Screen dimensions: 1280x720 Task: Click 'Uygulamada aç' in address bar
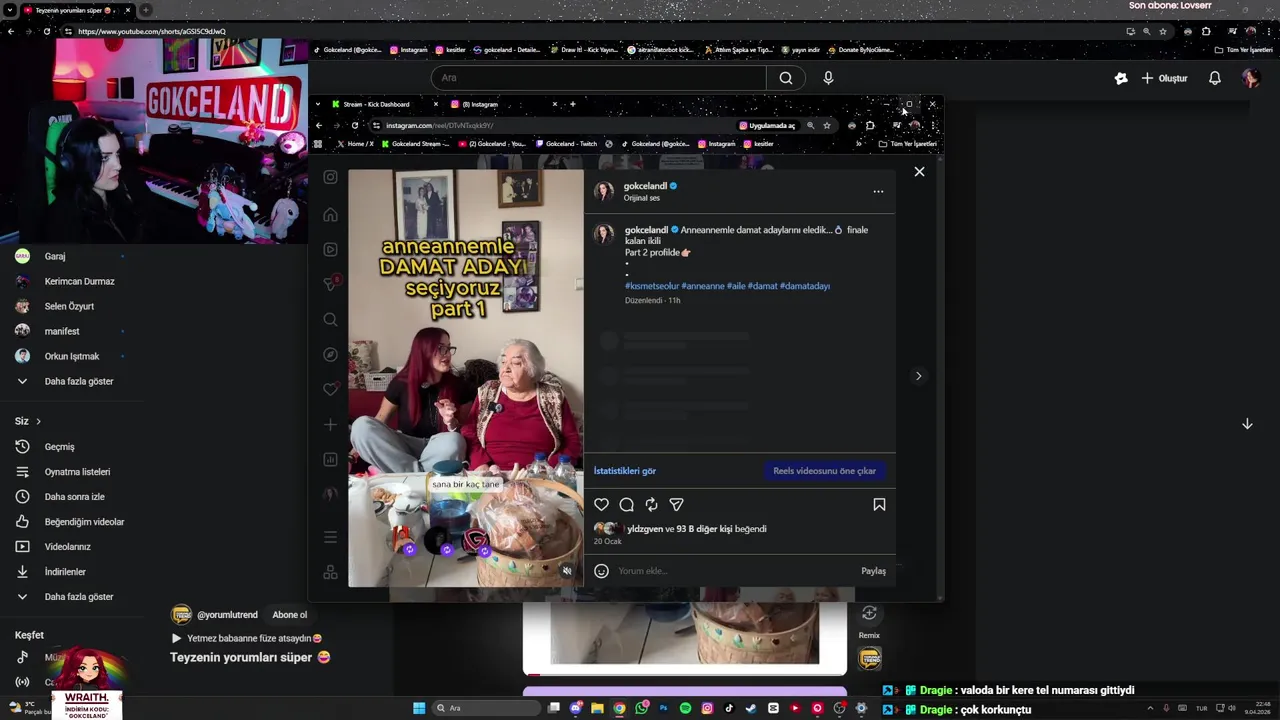coord(767,126)
